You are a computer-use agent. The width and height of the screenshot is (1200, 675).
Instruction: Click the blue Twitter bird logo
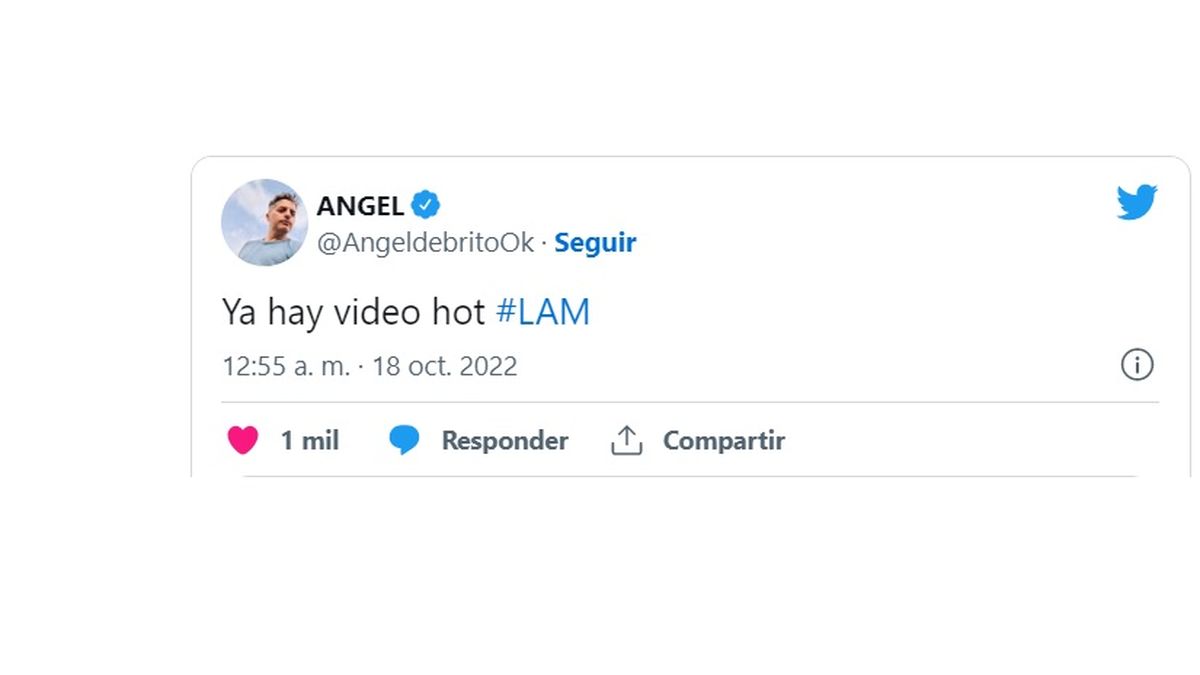pos(1137,202)
